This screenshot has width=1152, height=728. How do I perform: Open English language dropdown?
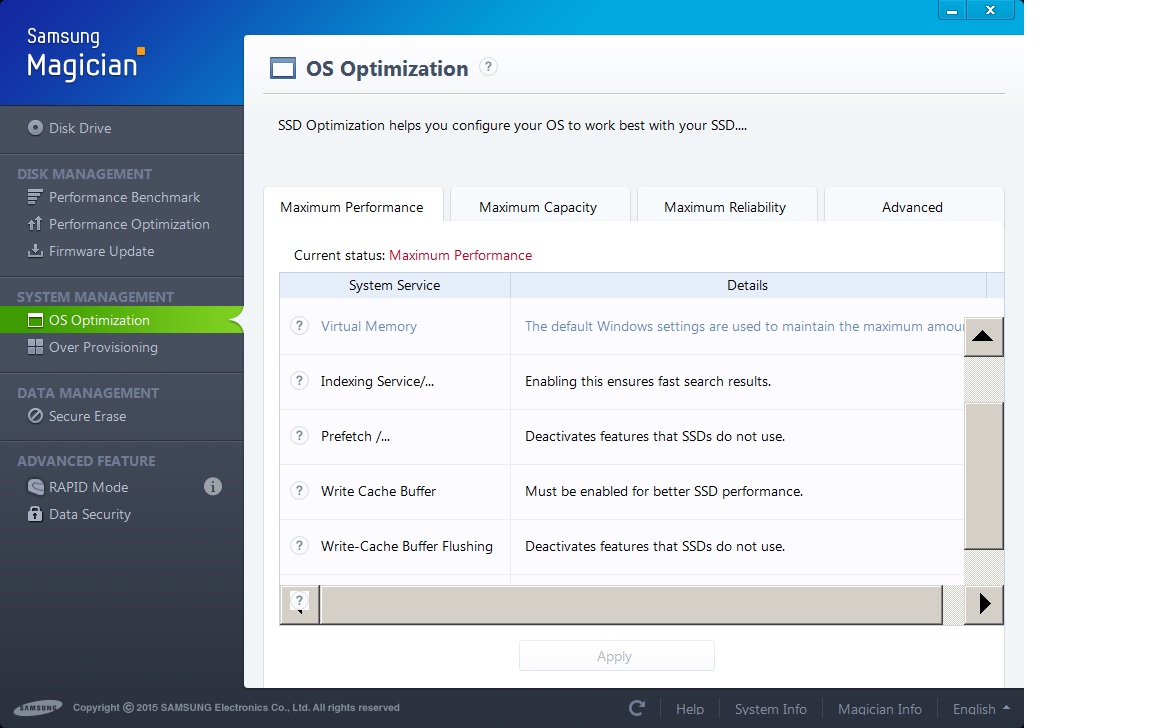click(x=981, y=709)
